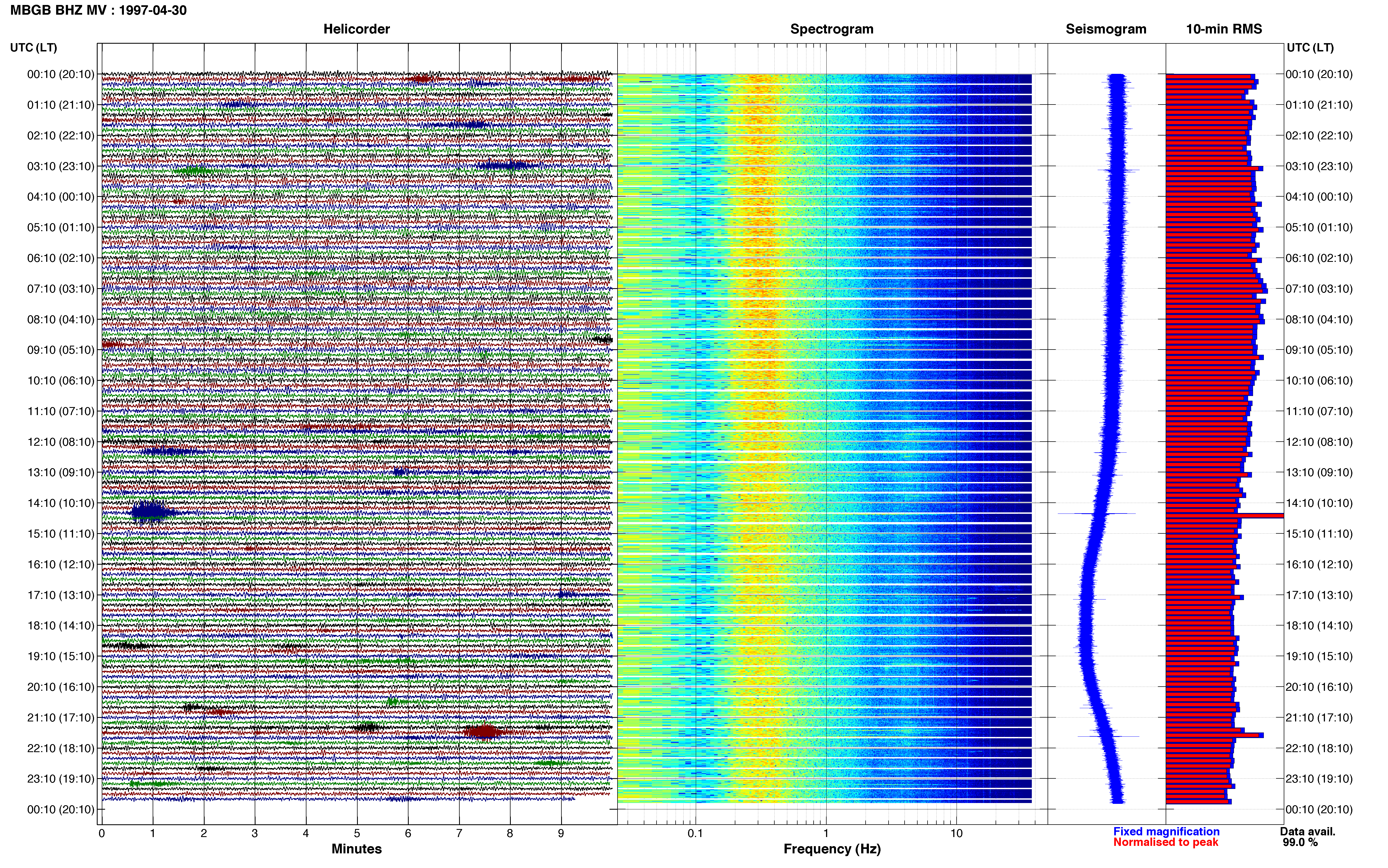The height and width of the screenshot is (868, 1388).
Task: Click the title 'MBGB BHZ MV : 1997-04-30'
Action: pos(98,10)
